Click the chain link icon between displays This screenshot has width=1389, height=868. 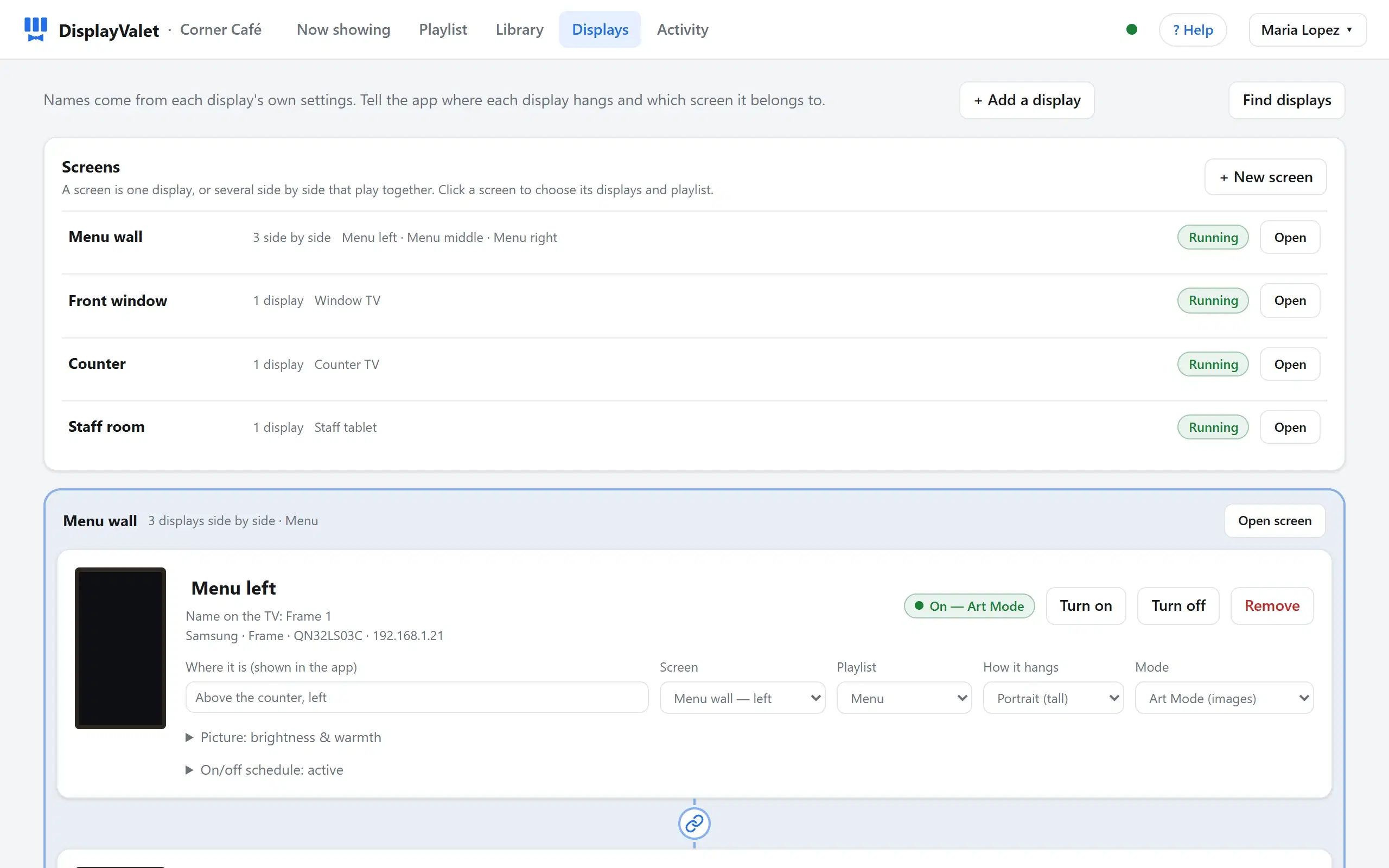pyautogui.click(x=694, y=823)
